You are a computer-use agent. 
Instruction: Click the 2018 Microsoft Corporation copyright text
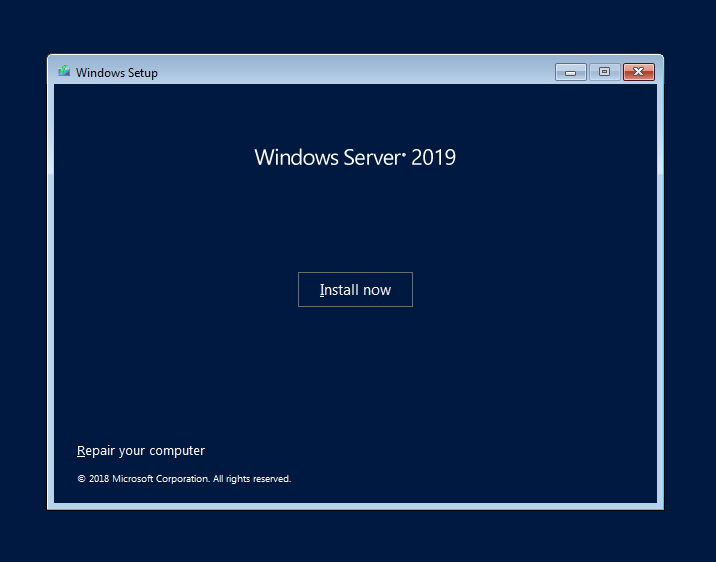click(x=184, y=478)
